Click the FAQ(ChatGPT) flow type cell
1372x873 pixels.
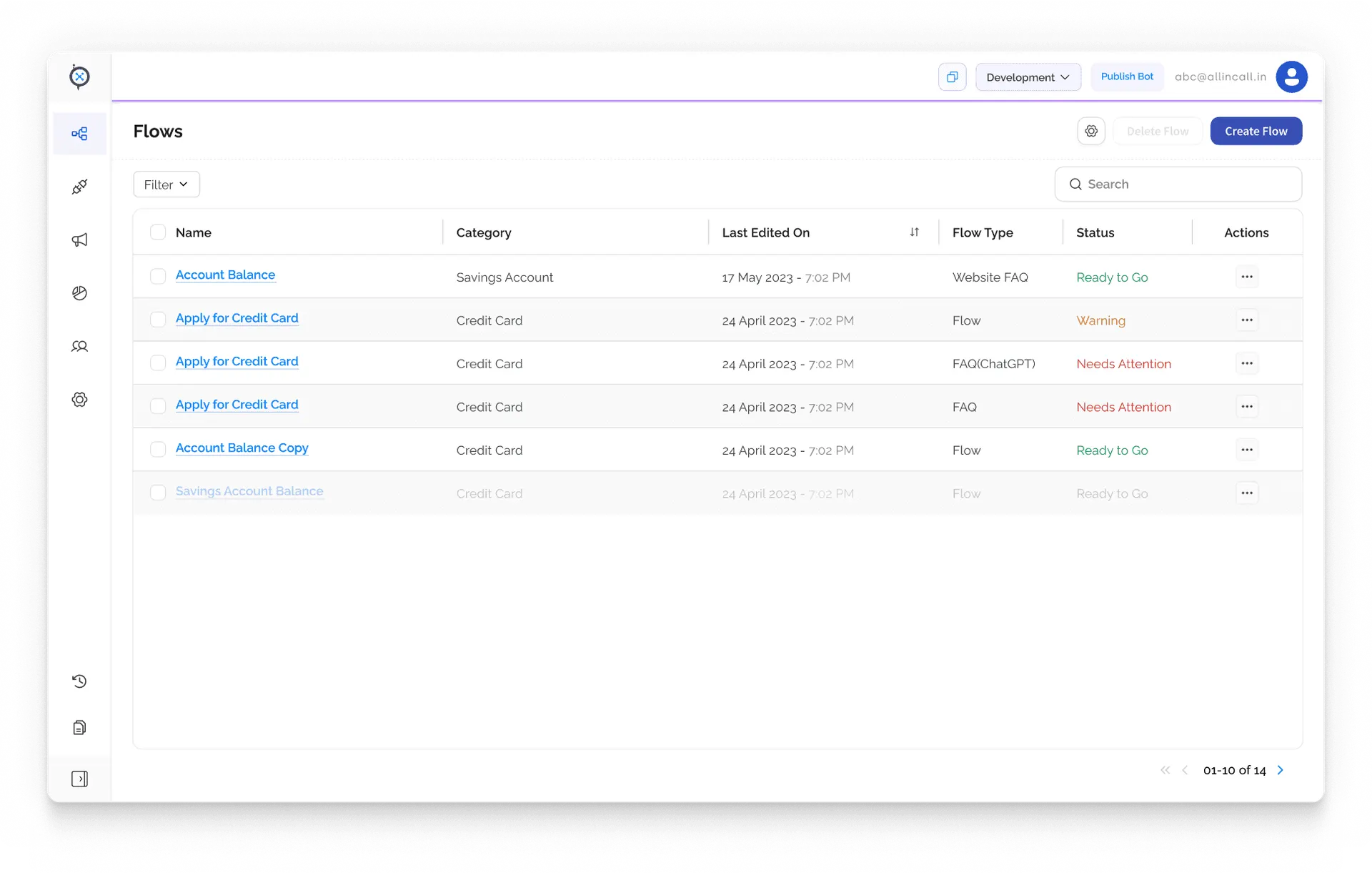[x=993, y=364]
